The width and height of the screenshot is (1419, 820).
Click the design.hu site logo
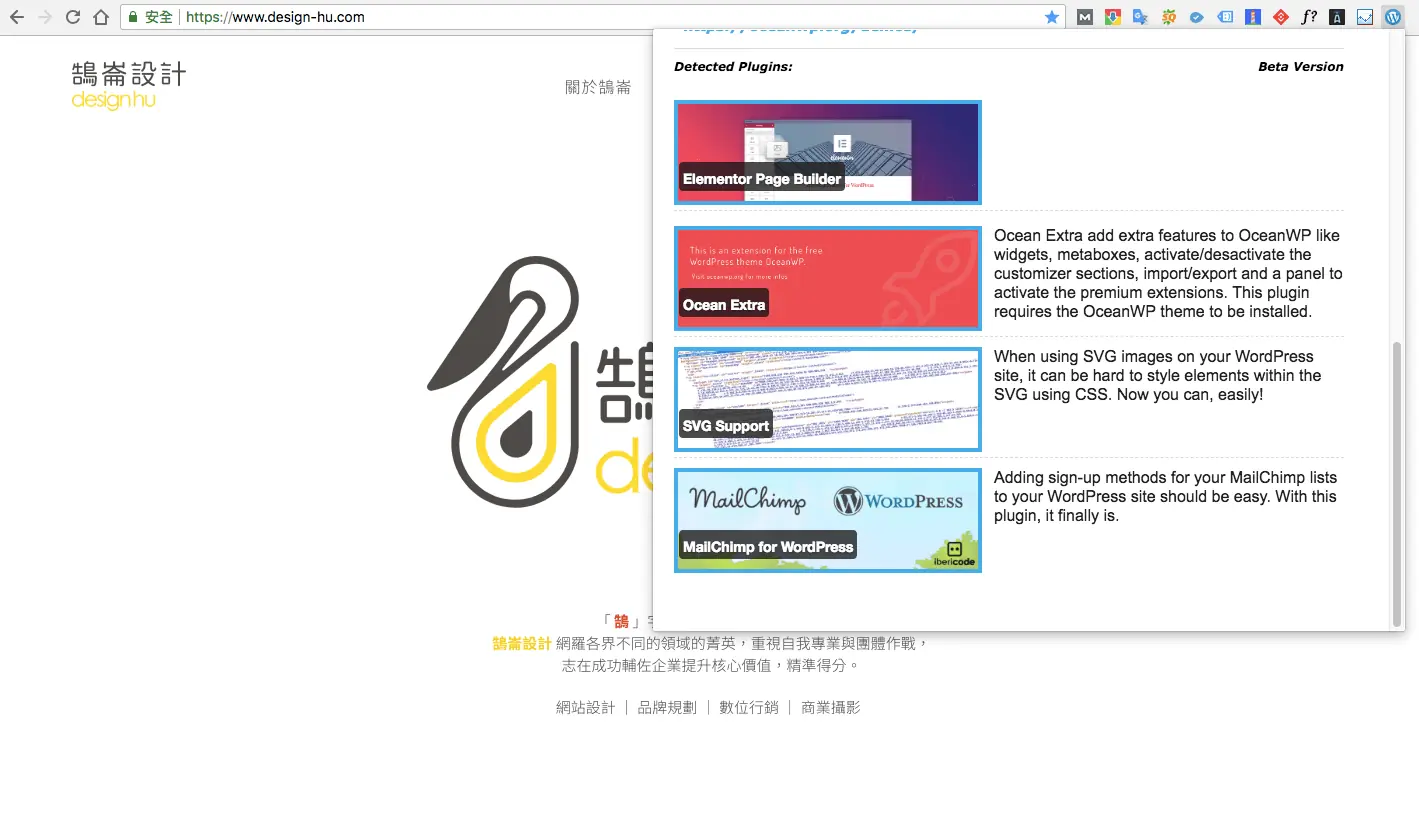coord(129,85)
